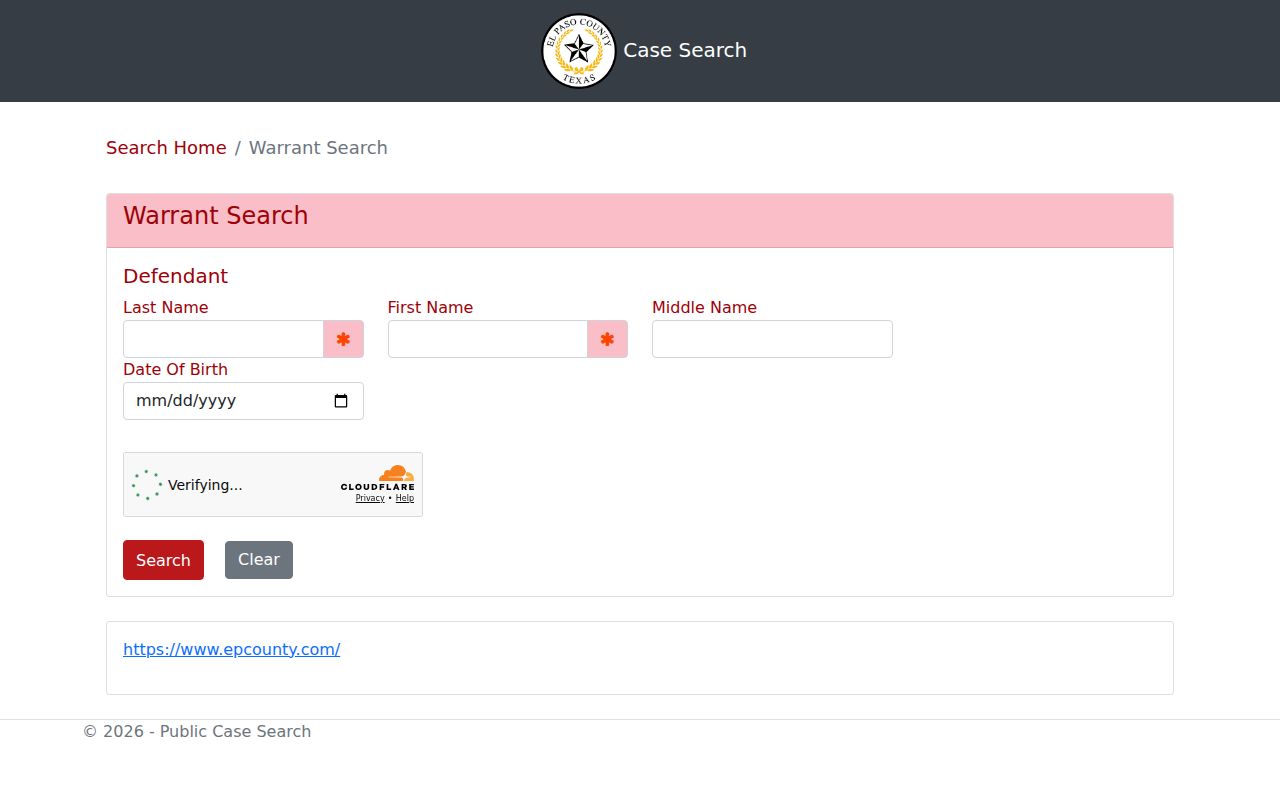1280x800 pixels.
Task: Go to Case Search header title
Action: point(685,50)
